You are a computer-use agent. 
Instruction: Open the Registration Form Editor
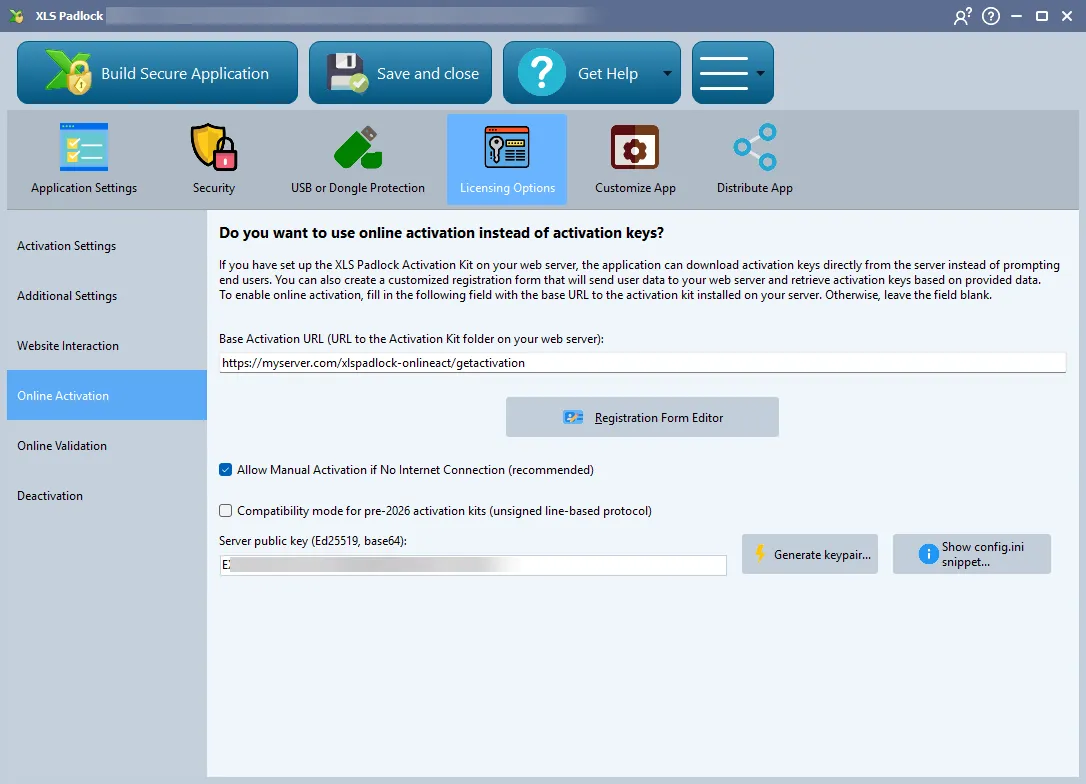[x=642, y=417]
